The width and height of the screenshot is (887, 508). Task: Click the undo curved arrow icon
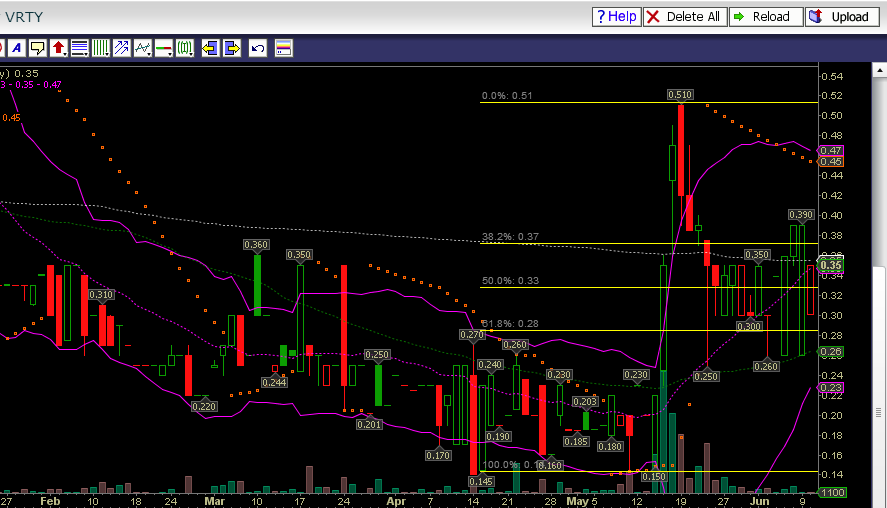[x=257, y=48]
